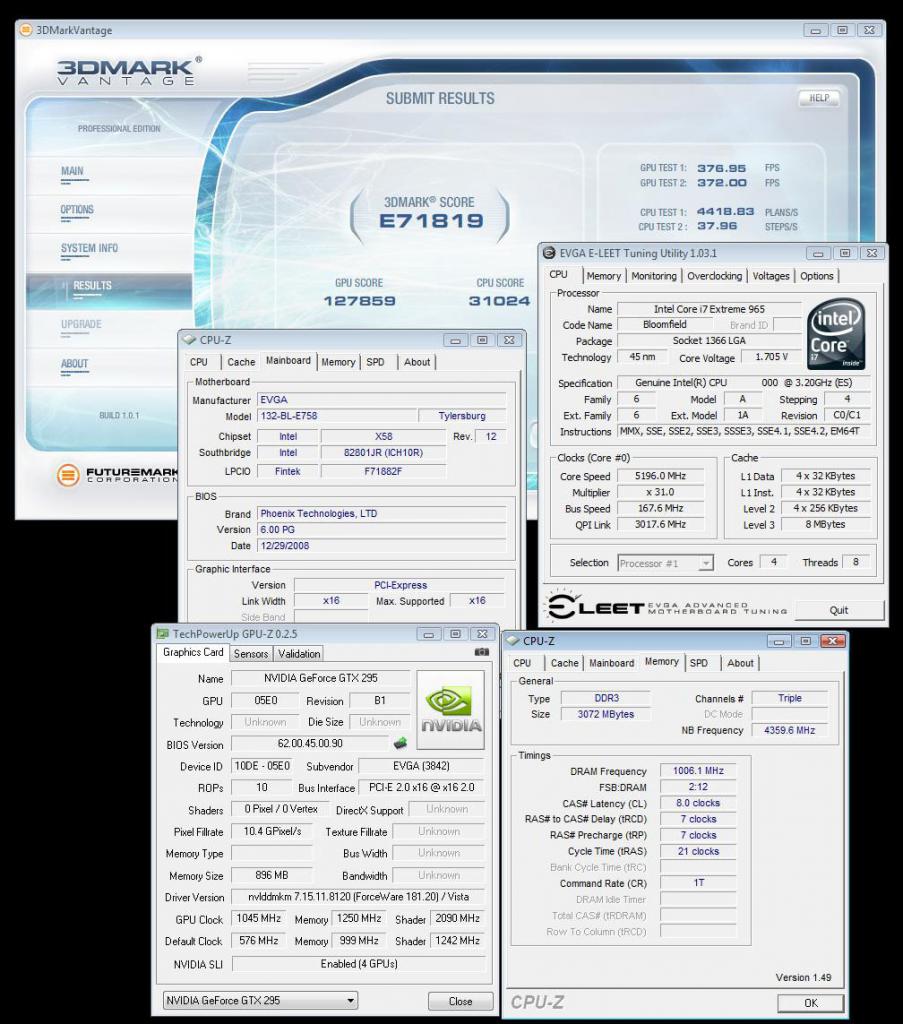Click the E-LEET logo at the bottom

point(665,607)
